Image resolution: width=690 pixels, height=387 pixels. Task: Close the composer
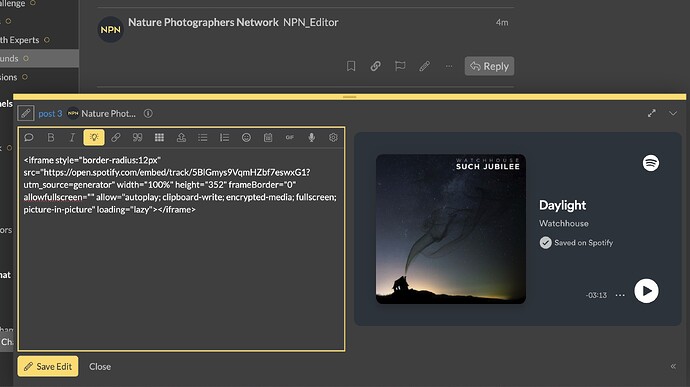(x=100, y=366)
